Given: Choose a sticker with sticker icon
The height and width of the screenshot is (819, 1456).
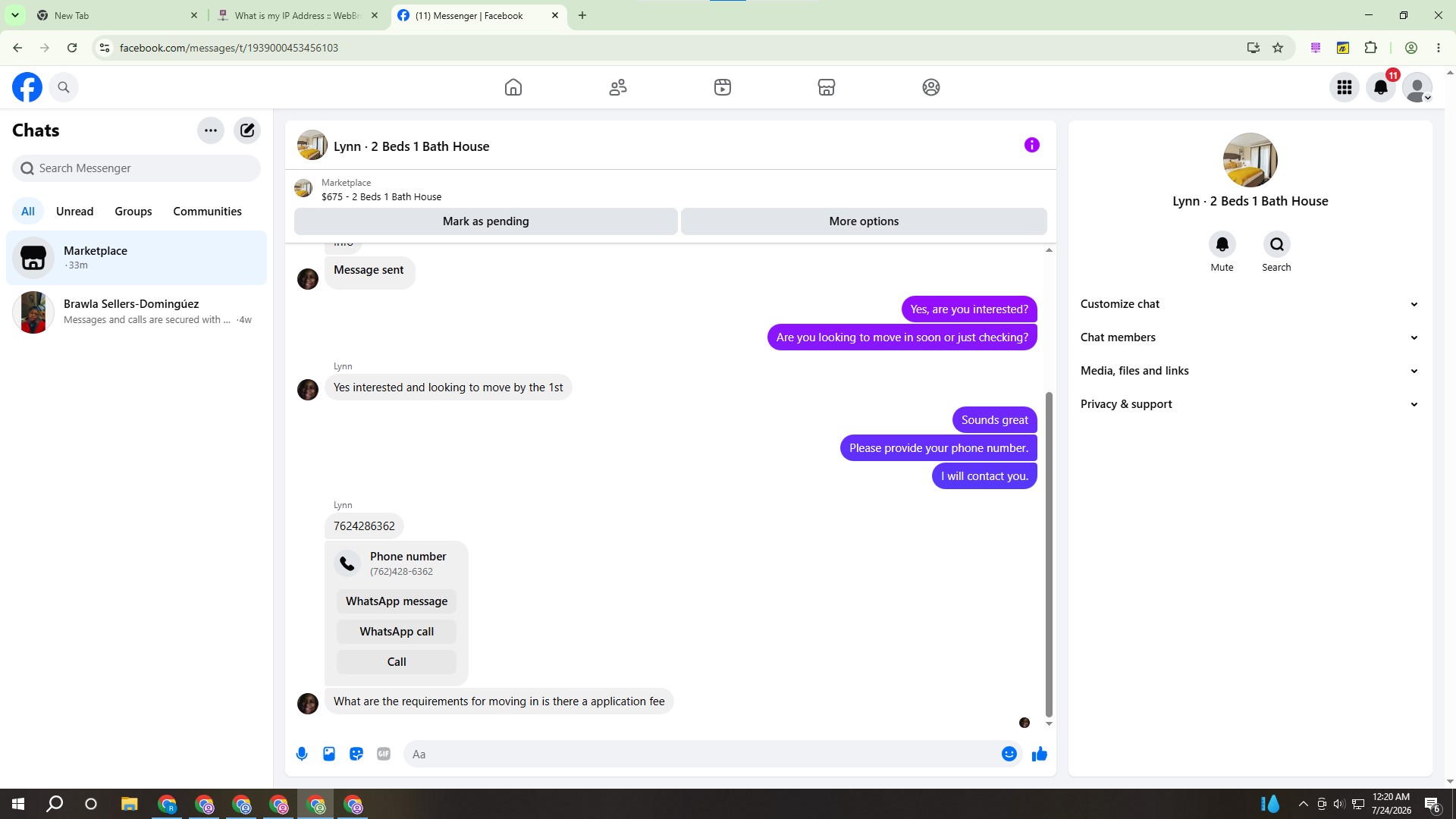Looking at the screenshot, I should pos(356,754).
